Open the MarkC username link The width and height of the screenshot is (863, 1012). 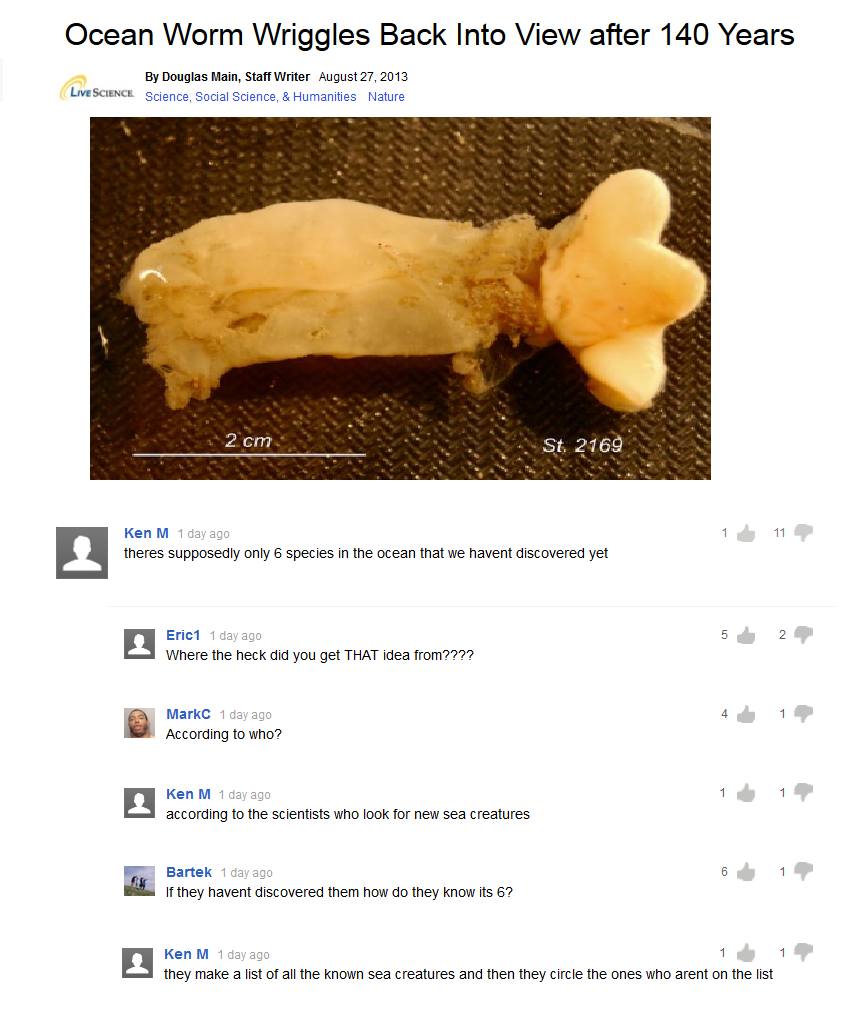coord(188,714)
